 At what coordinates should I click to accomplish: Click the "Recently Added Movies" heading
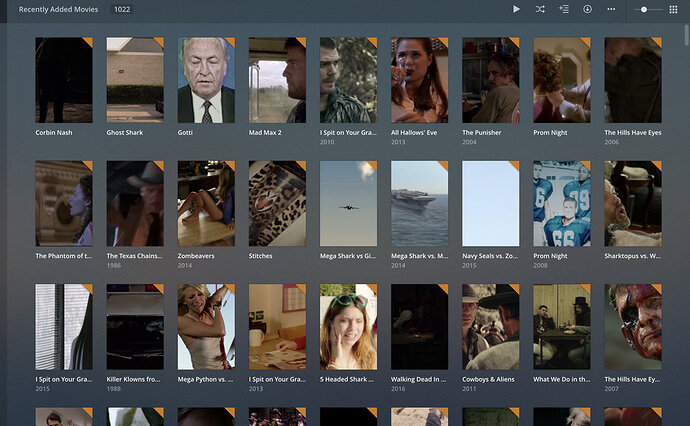[58, 9]
